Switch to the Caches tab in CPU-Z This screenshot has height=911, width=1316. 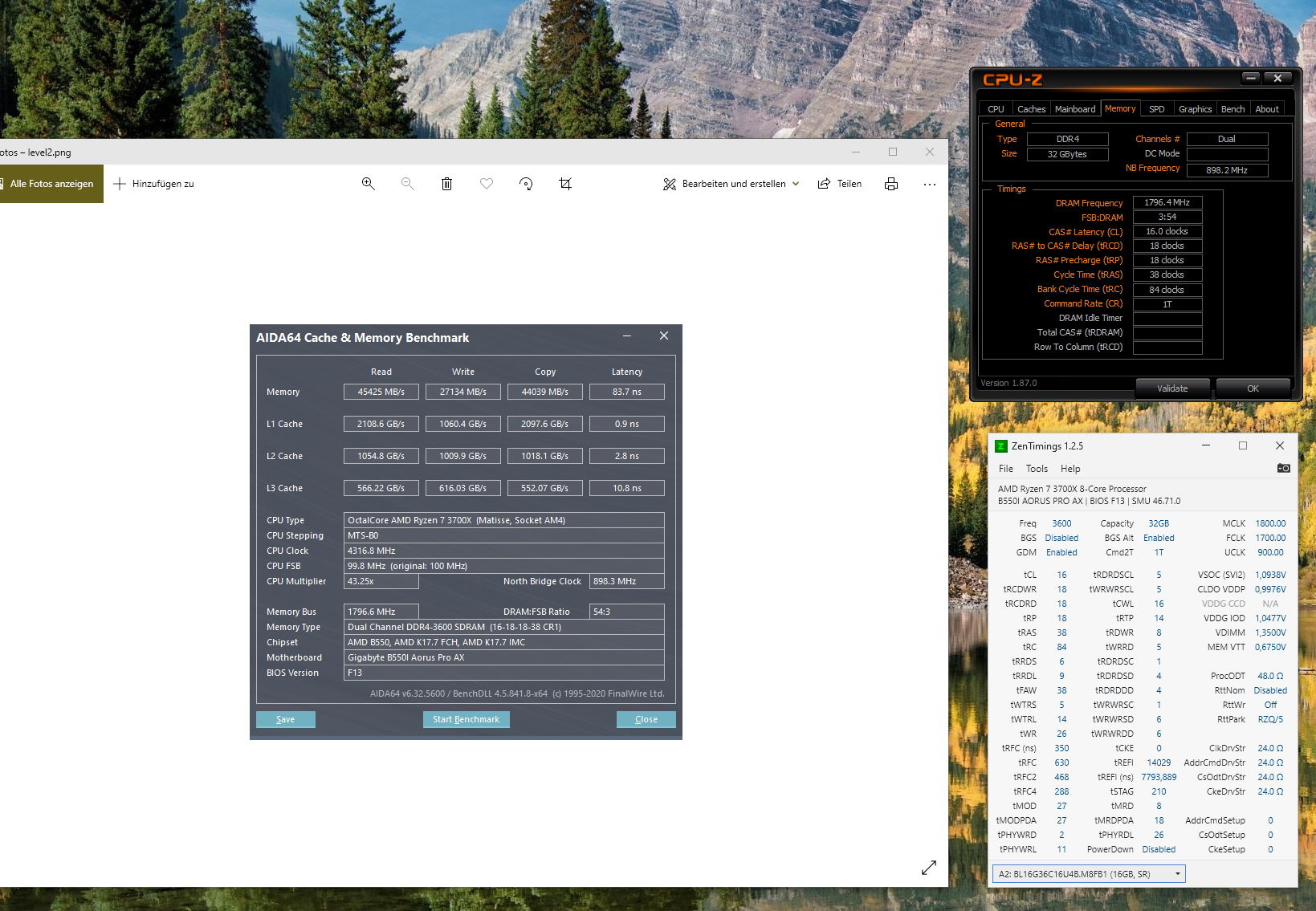click(1031, 109)
